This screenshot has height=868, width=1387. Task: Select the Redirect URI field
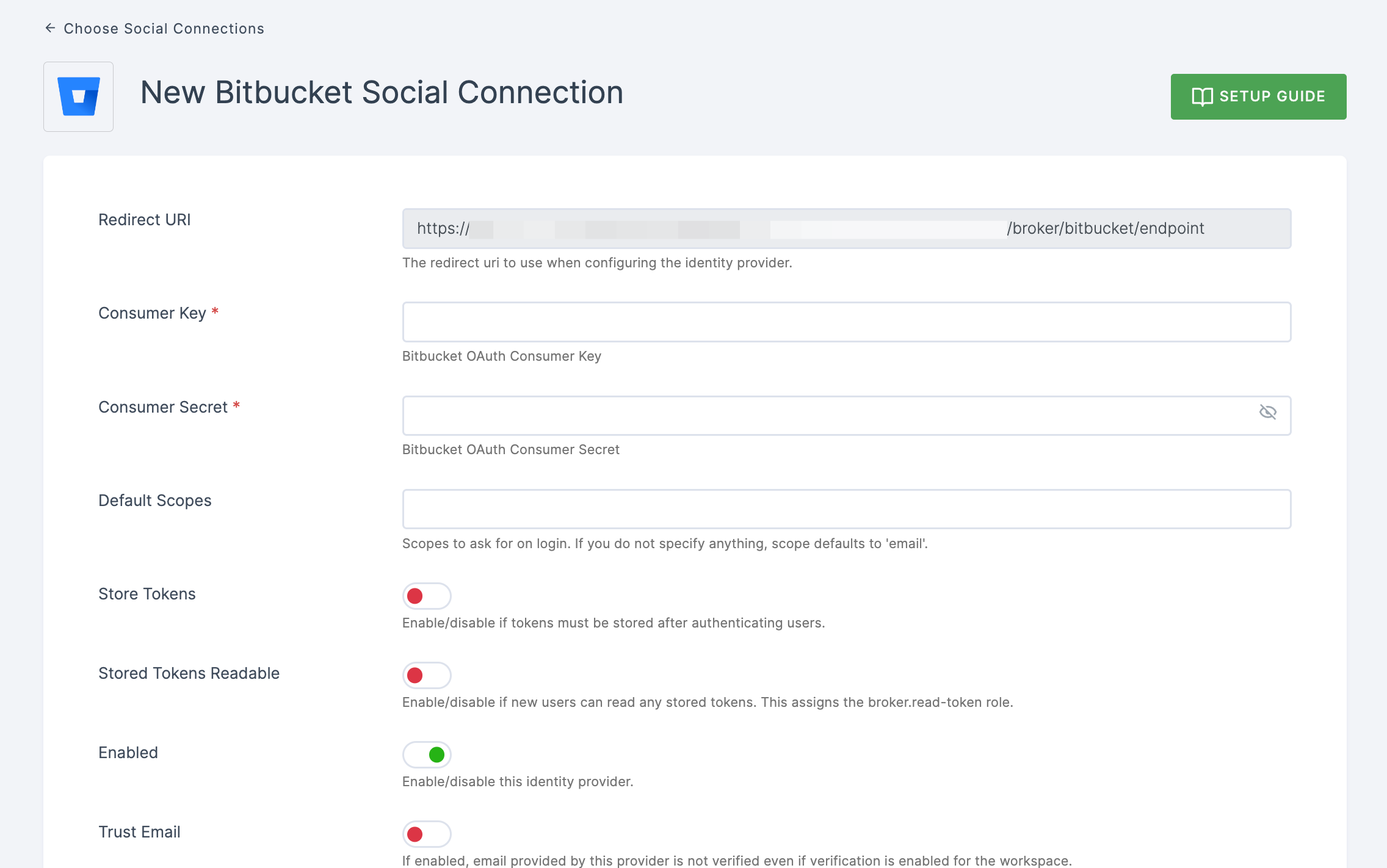point(846,228)
